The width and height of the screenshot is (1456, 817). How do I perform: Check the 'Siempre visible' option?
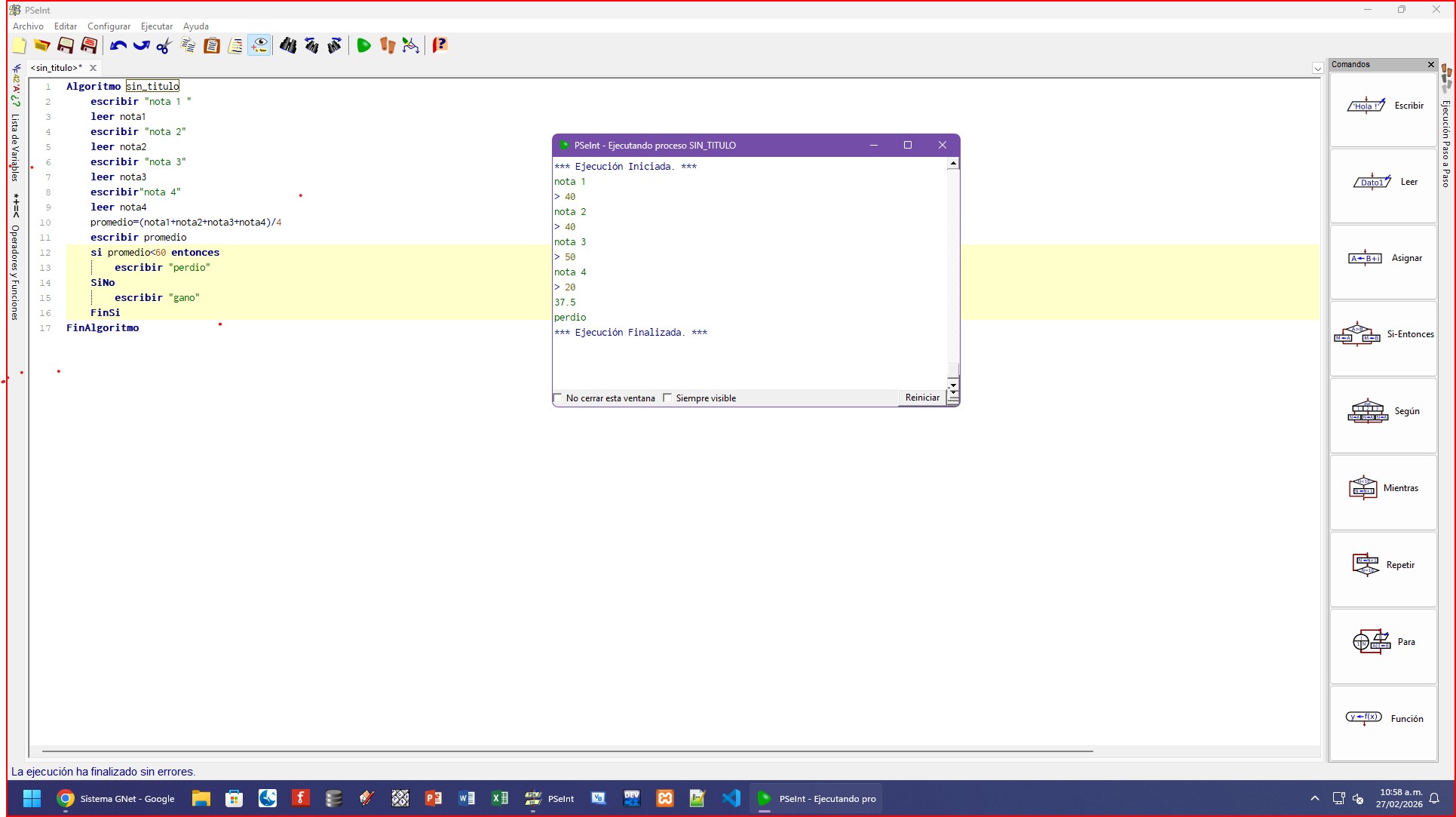click(667, 398)
